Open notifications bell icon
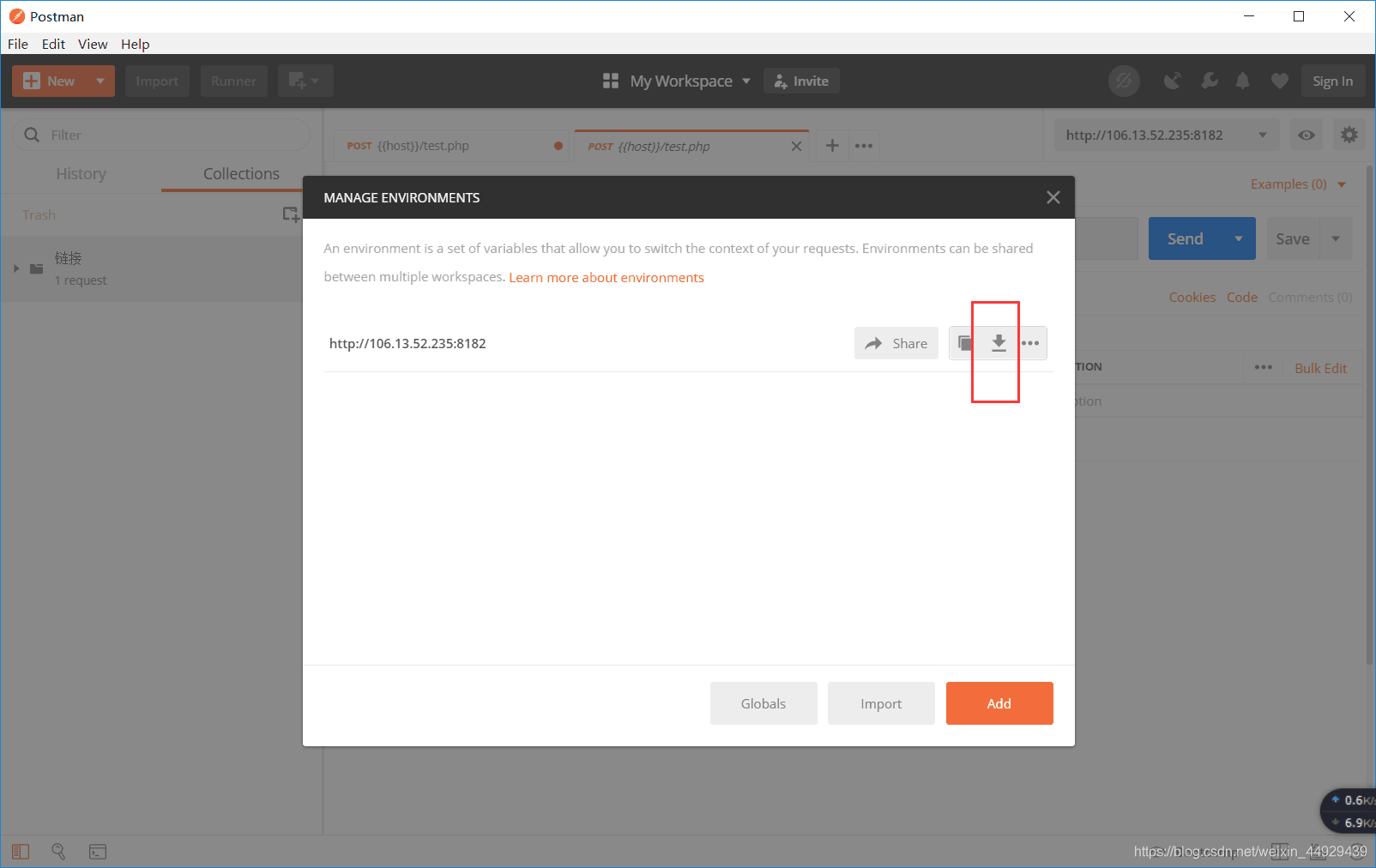Viewport: 1376px width, 868px height. [1242, 81]
